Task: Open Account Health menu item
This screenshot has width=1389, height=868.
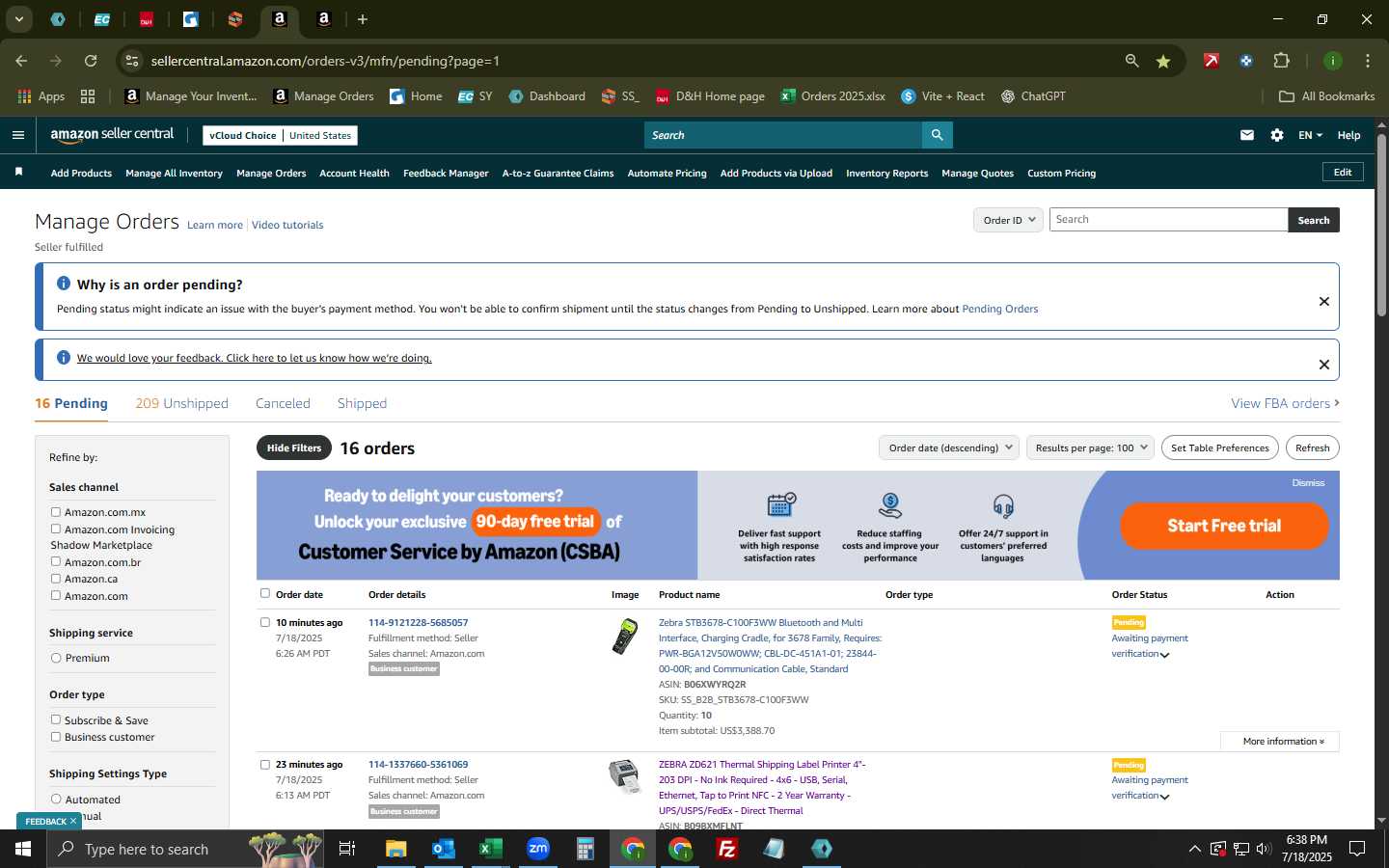Action: coord(354,174)
